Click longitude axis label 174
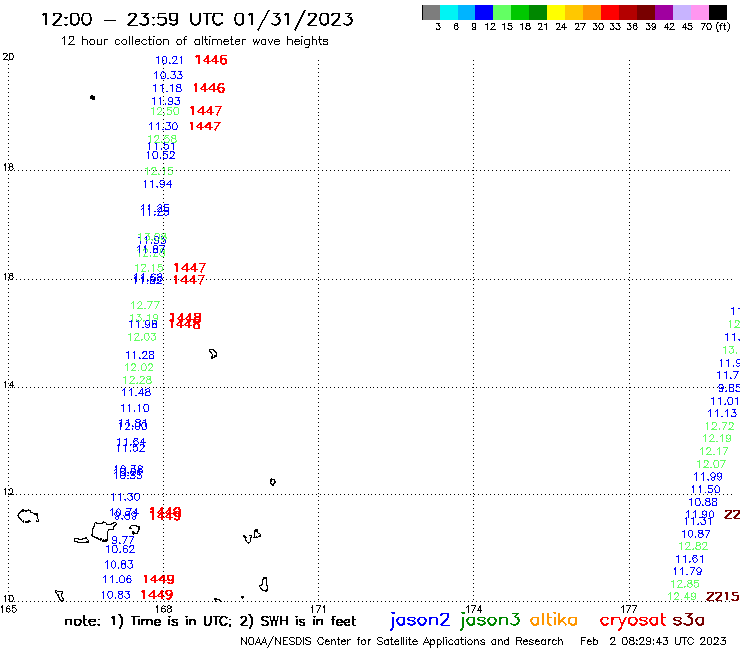 pyautogui.click(x=473, y=609)
